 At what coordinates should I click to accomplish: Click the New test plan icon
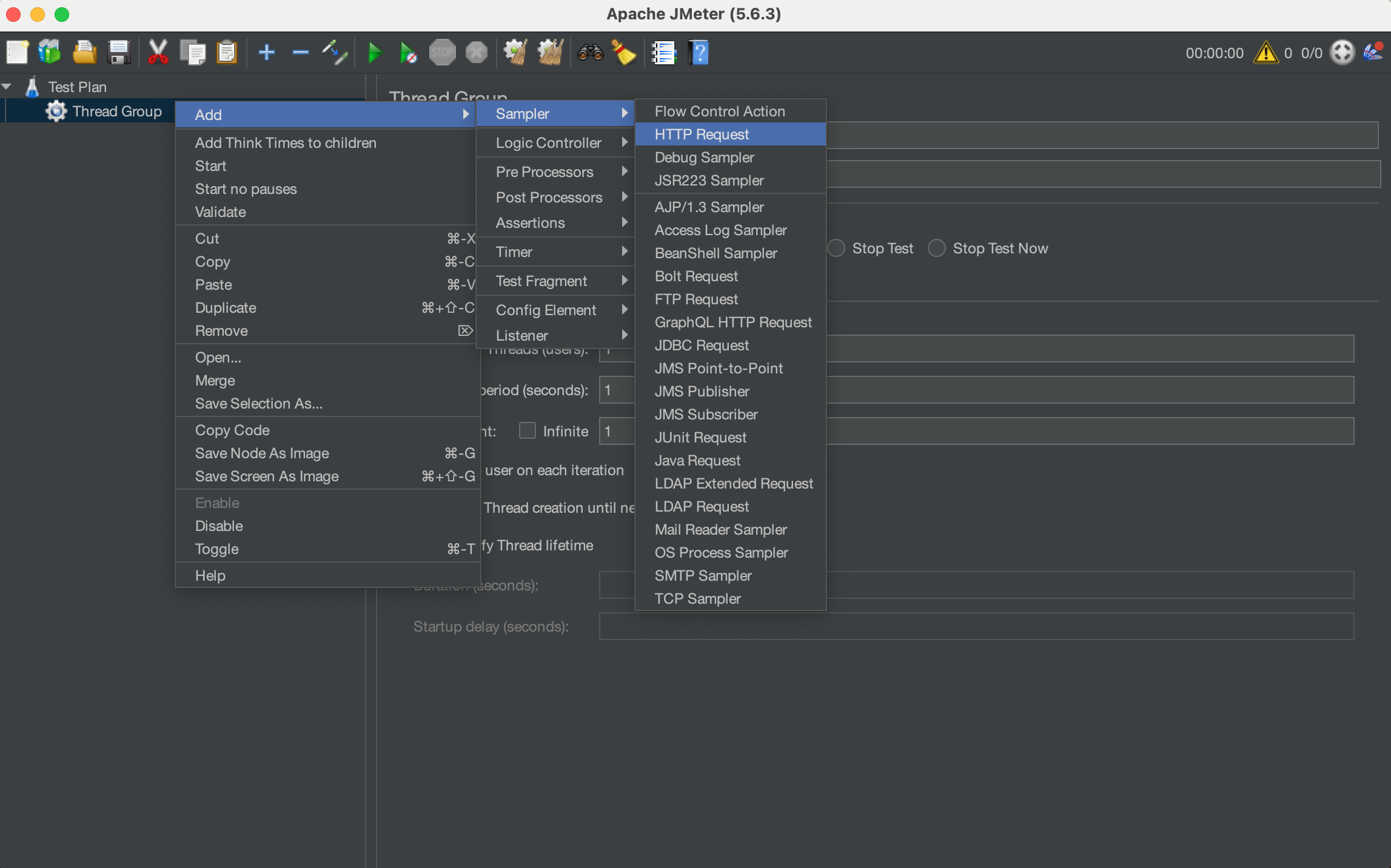17,52
